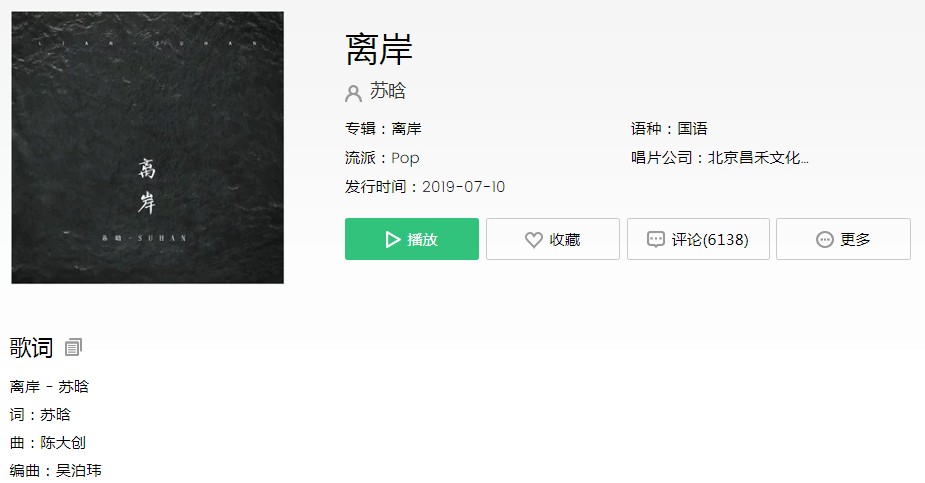Open the 离岸 album cover image
The height and width of the screenshot is (483, 925).
click(x=147, y=147)
